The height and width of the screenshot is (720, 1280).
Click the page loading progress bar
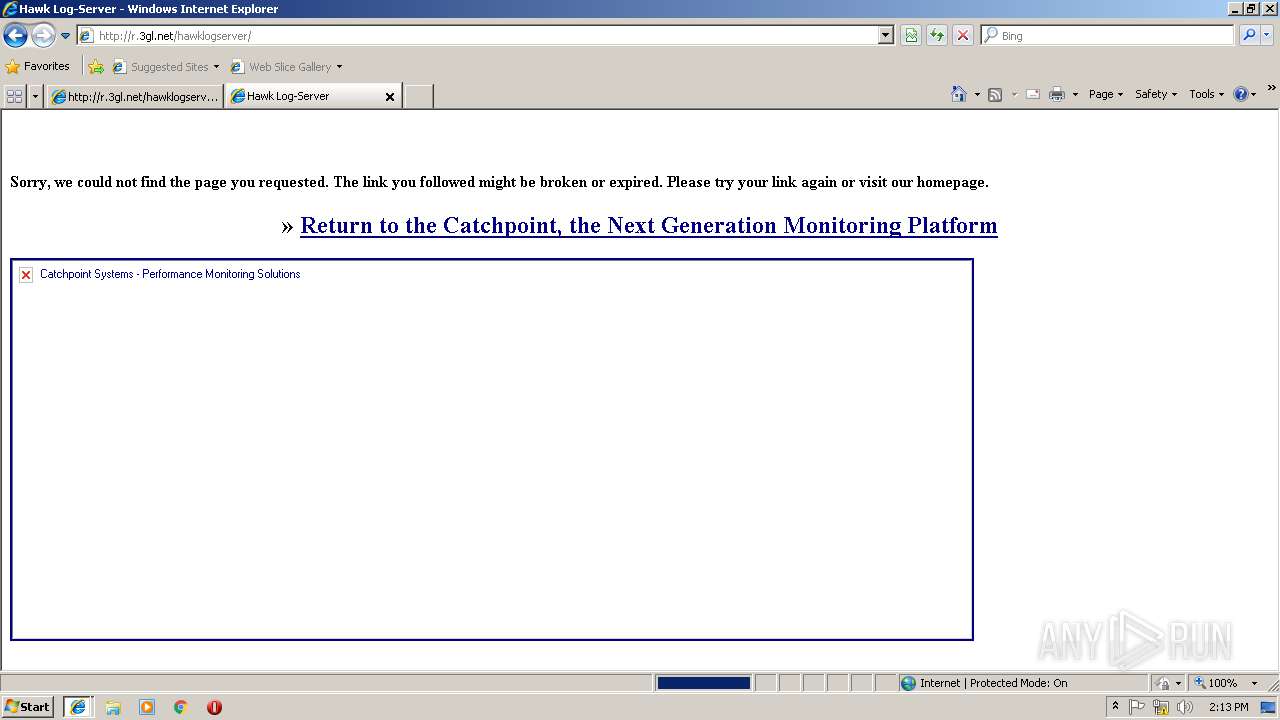coord(703,683)
